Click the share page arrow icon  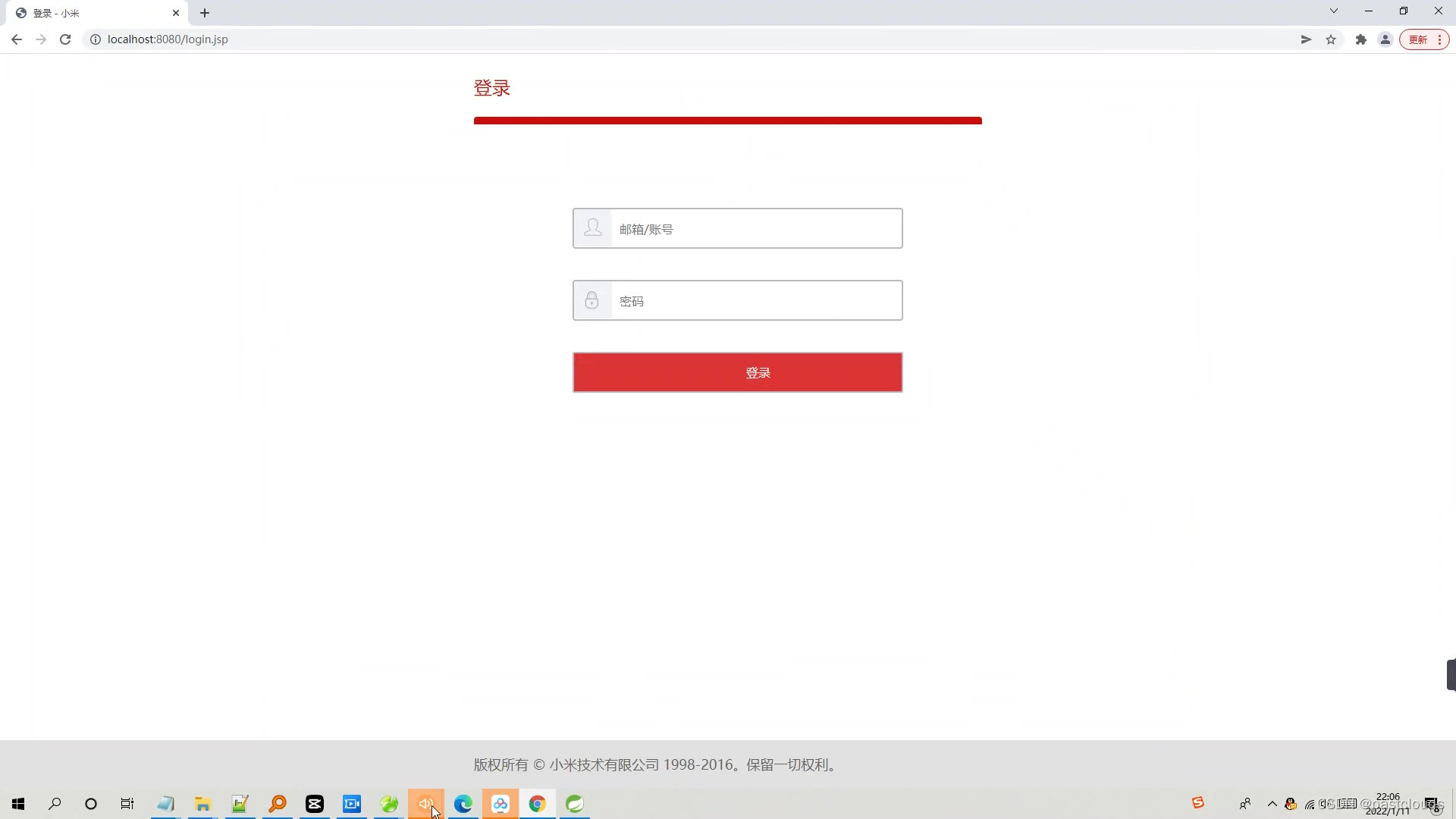point(1306,39)
